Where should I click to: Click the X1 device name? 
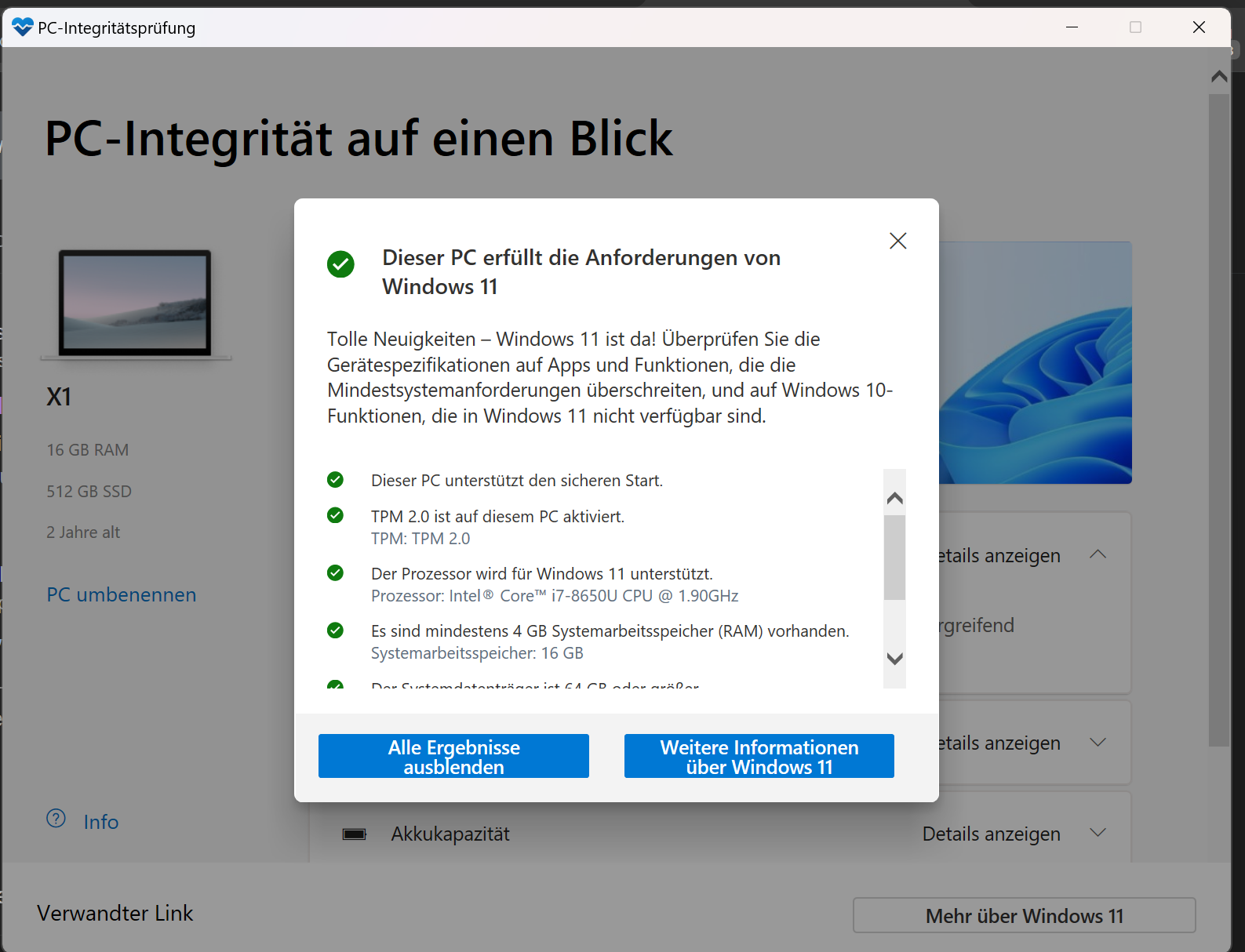coord(59,397)
